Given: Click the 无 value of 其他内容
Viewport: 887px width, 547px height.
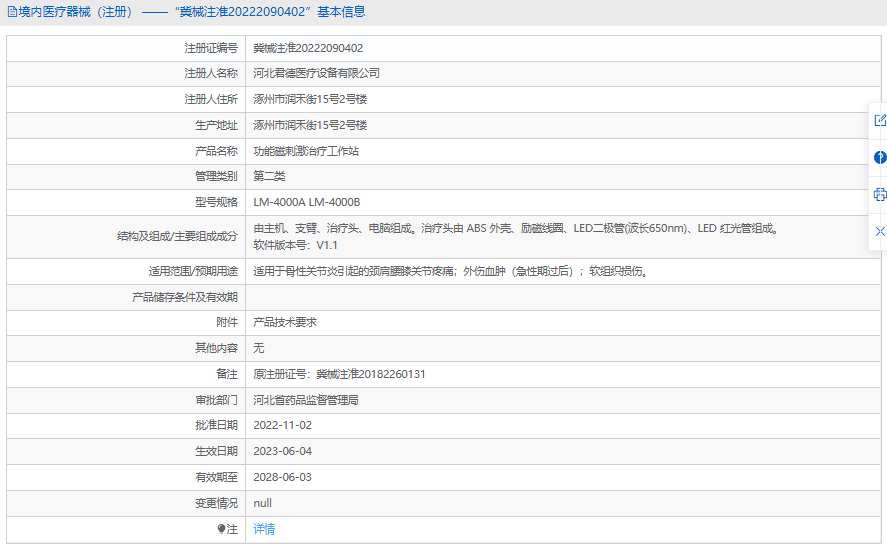Looking at the screenshot, I should point(259,348).
